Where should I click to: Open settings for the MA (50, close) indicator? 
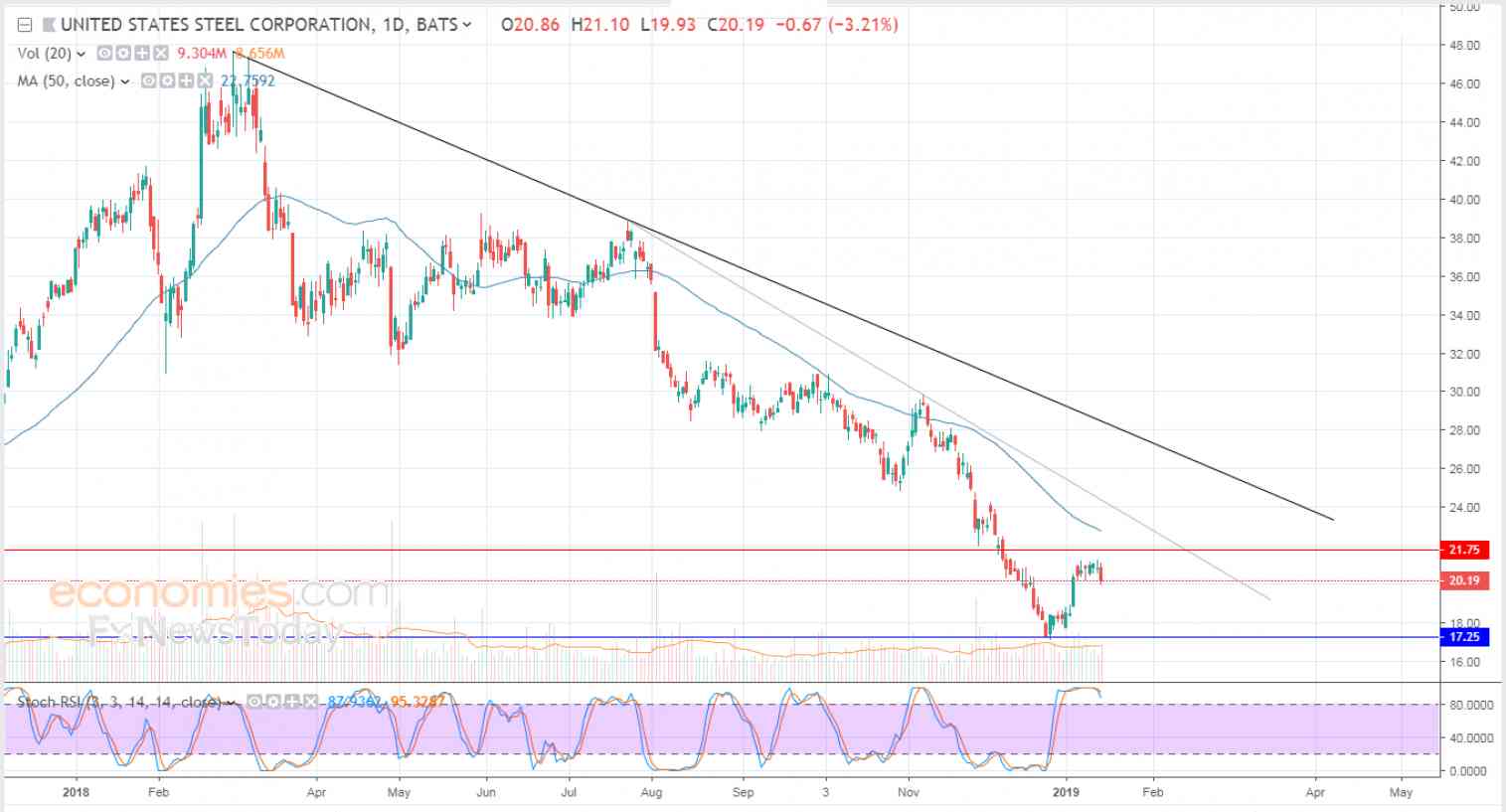click(x=166, y=81)
